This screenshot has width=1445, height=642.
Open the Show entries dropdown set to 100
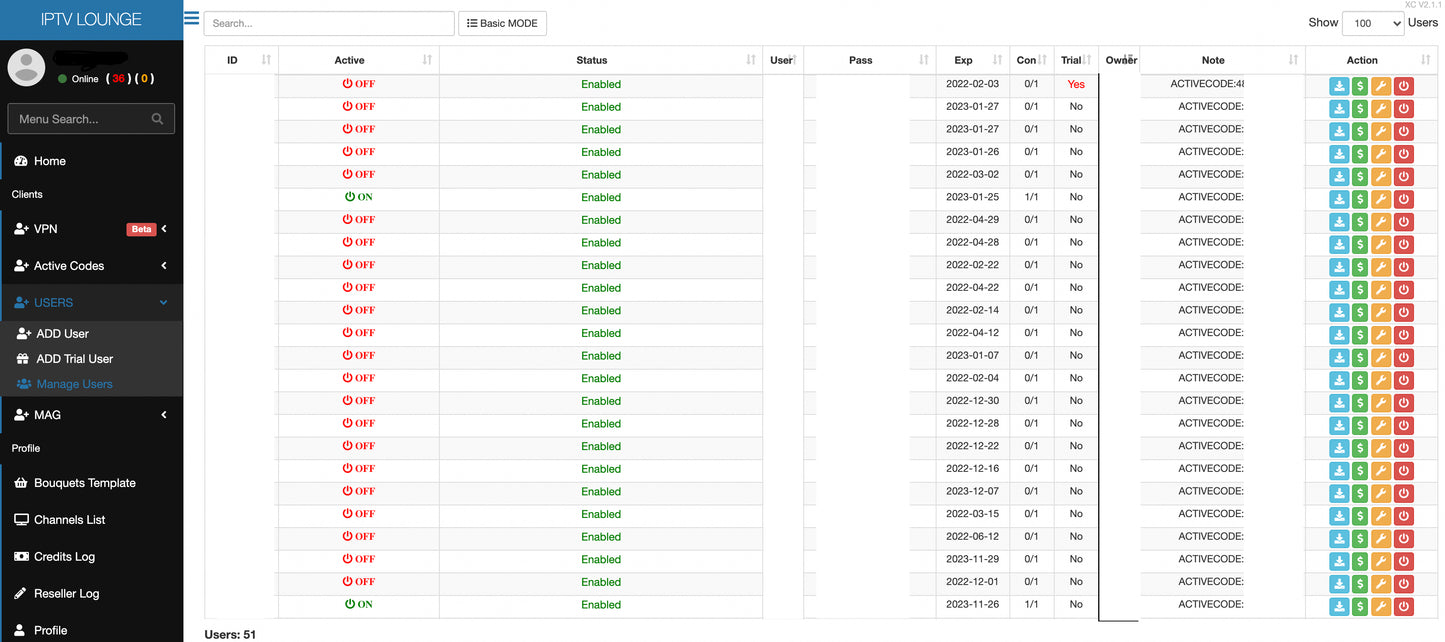(x=1373, y=23)
